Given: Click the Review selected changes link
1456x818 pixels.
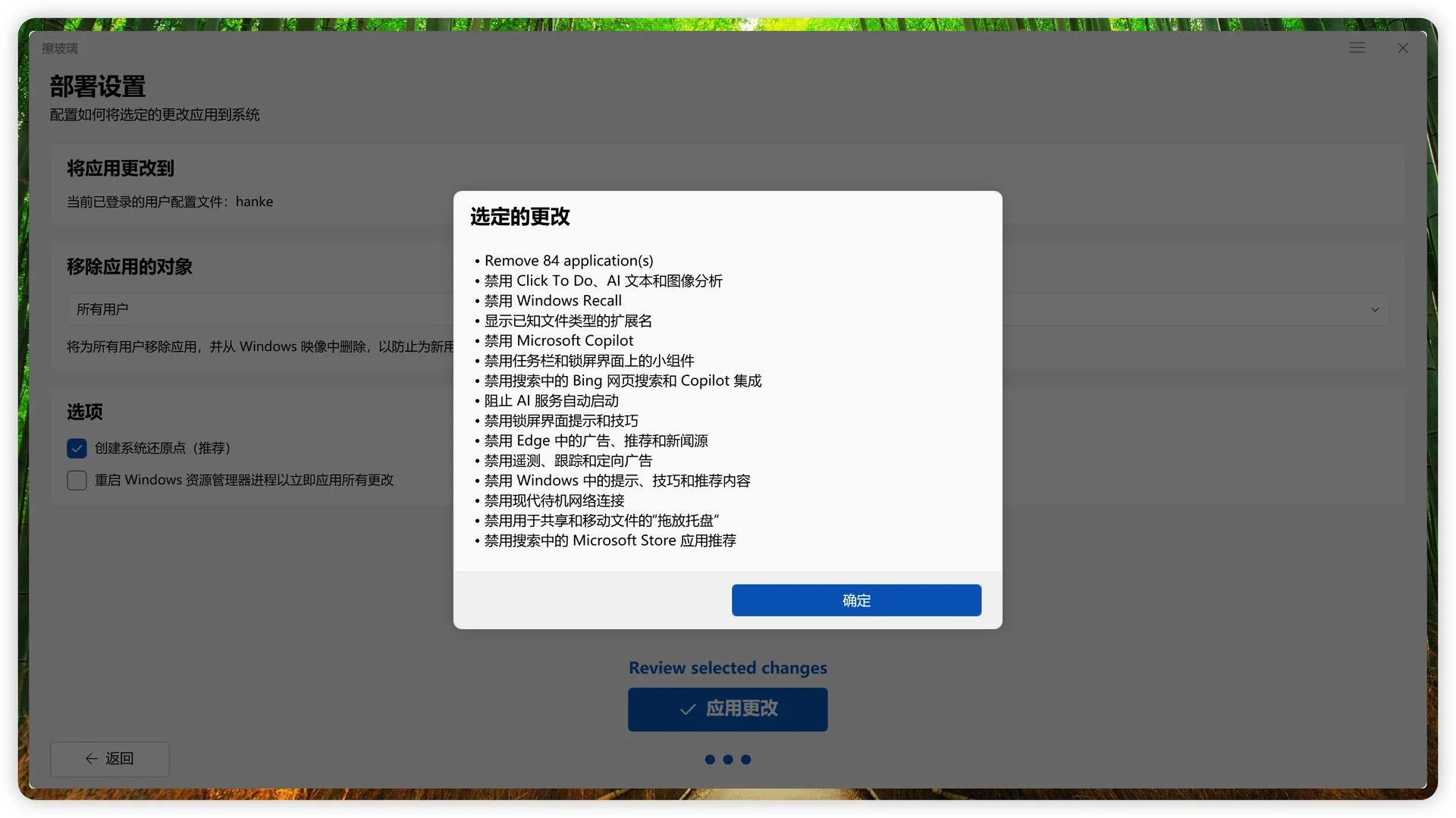Looking at the screenshot, I should tap(728, 668).
